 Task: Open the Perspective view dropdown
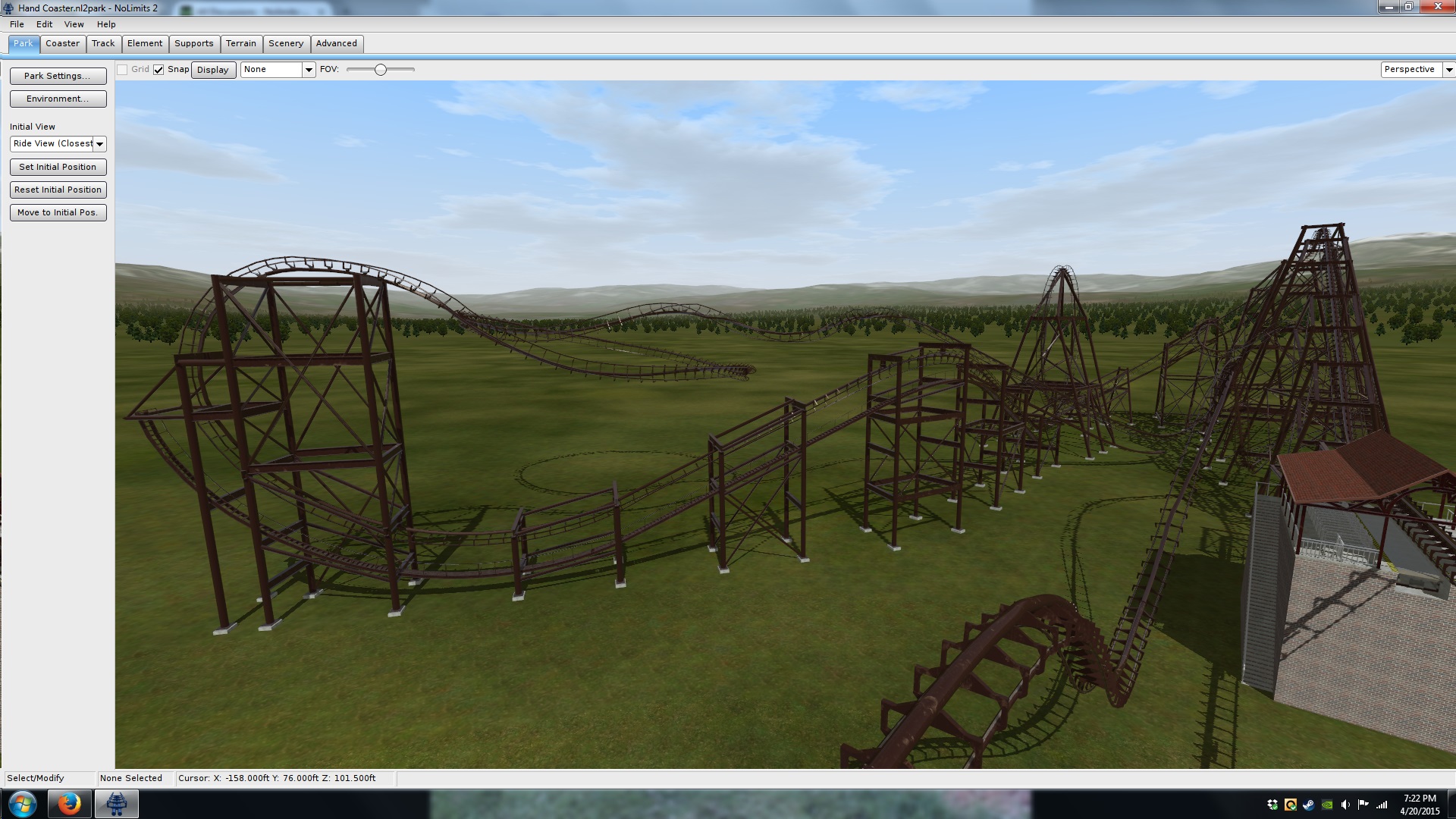[x=1448, y=70]
